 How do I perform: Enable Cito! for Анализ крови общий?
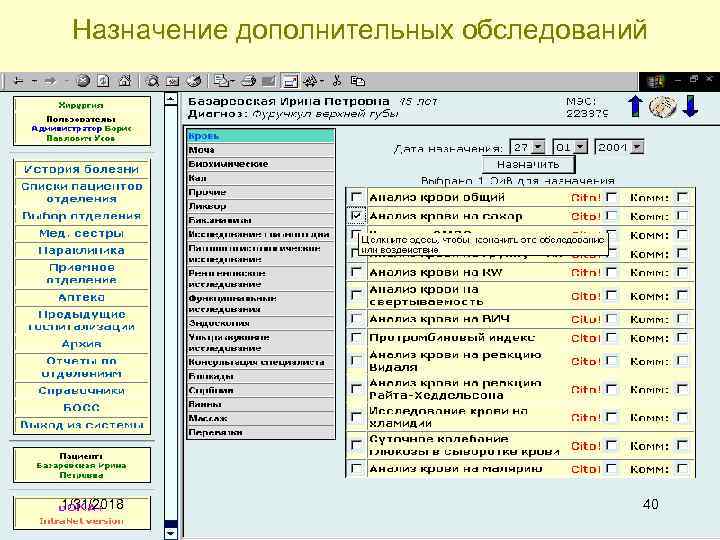[x=611, y=197]
